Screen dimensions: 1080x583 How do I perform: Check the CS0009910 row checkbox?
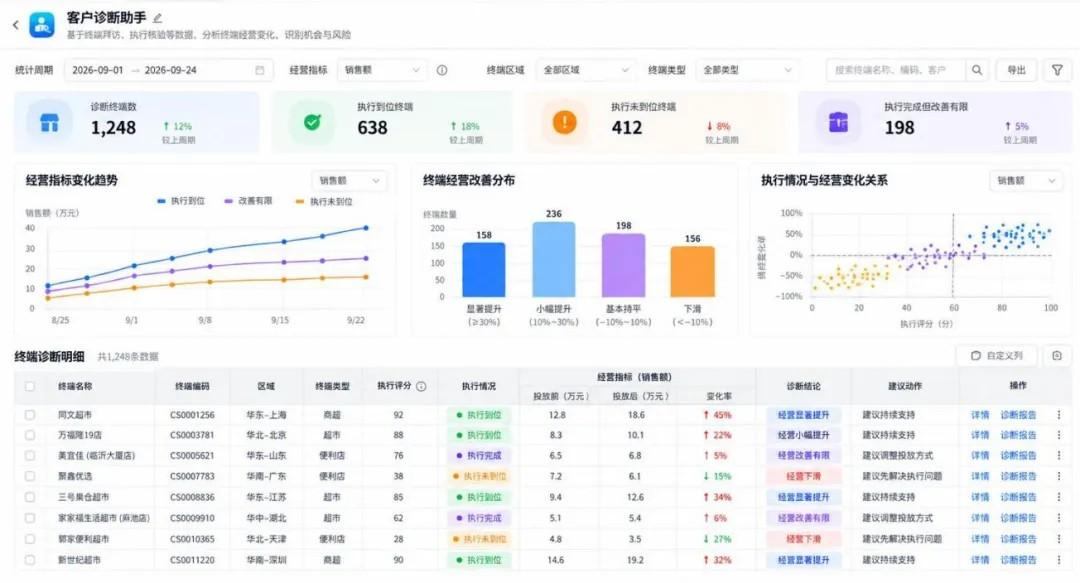[30, 518]
